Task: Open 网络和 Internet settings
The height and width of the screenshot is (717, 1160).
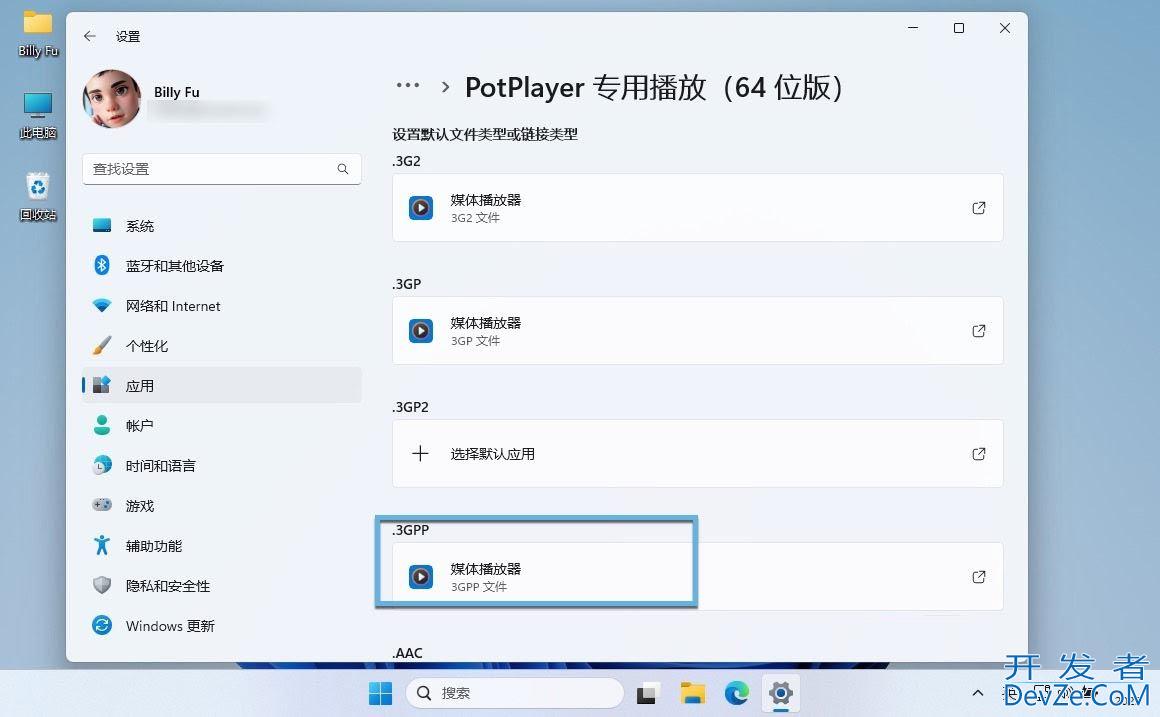Action: tap(222, 306)
